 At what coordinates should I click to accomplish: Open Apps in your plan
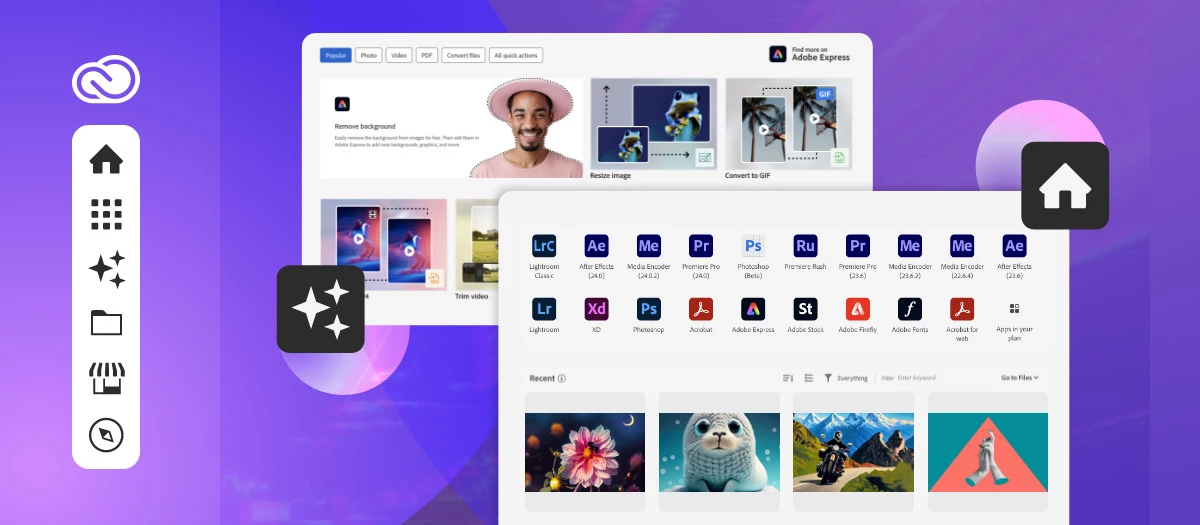click(x=1014, y=309)
